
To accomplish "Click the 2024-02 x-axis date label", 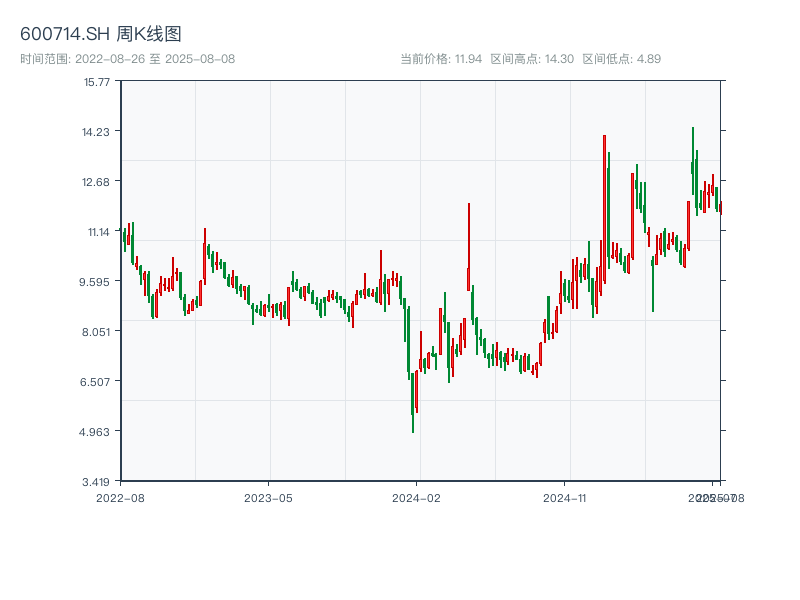I will pyautogui.click(x=417, y=497).
